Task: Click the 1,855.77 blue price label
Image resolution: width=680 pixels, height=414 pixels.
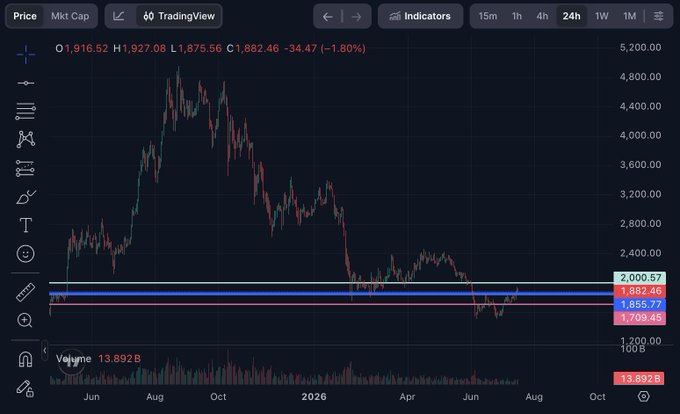Action: (640, 304)
